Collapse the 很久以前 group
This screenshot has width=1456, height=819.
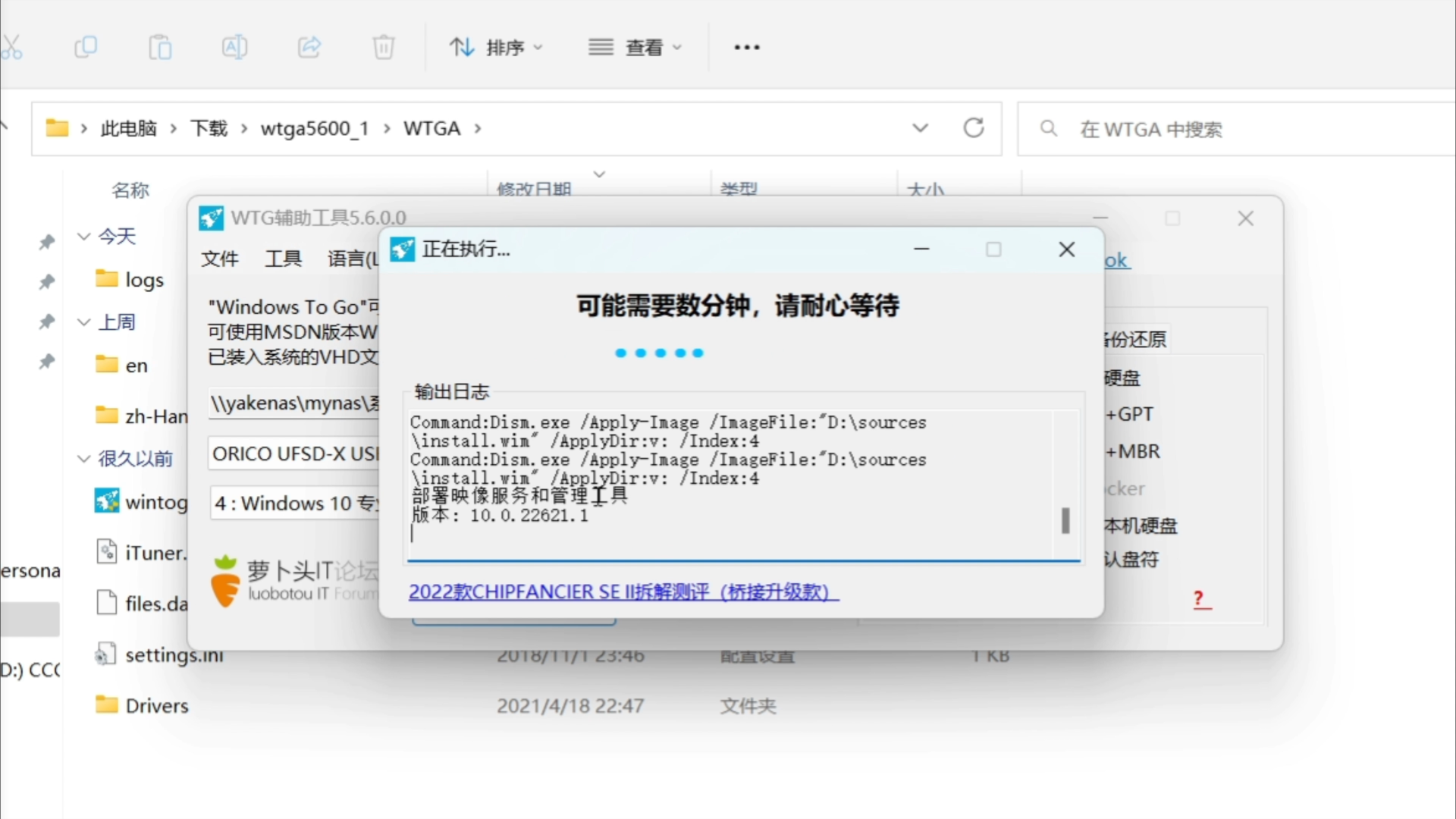point(84,458)
